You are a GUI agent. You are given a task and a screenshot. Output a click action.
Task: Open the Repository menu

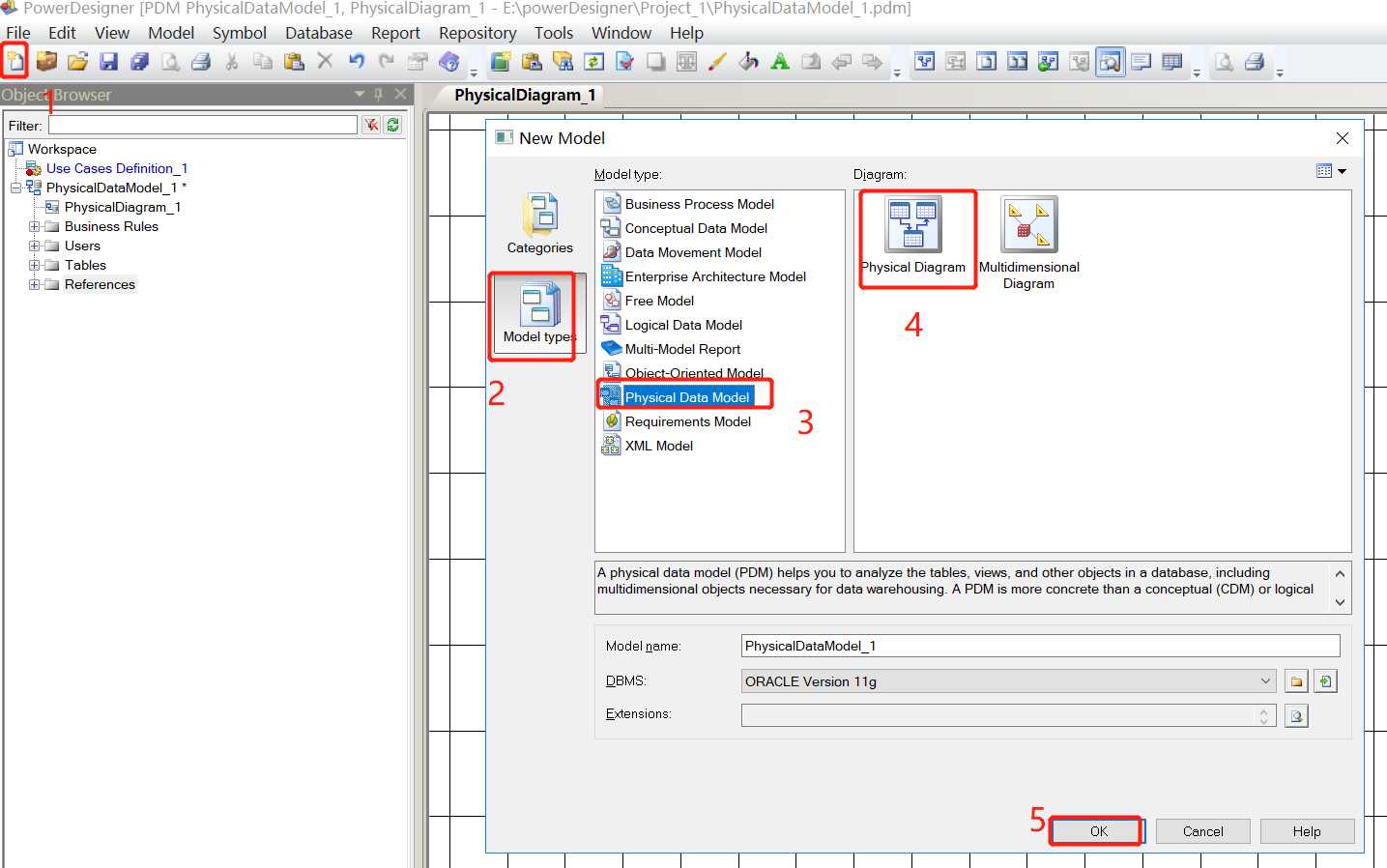[x=477, y=33]
